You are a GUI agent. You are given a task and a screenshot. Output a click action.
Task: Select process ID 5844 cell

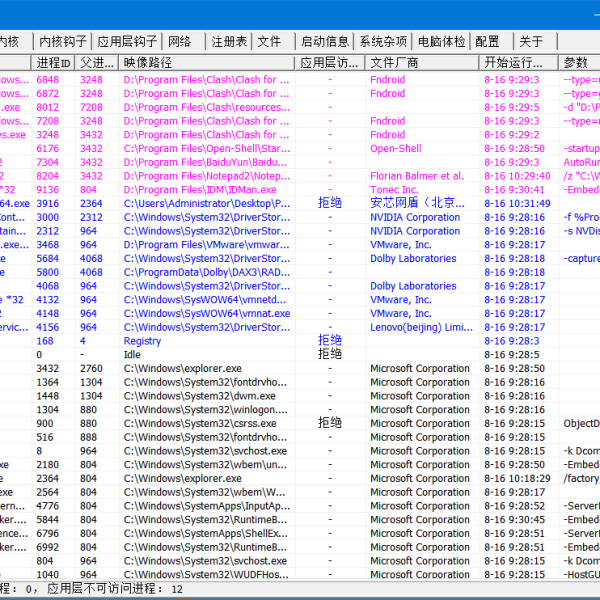pos(48,520)
